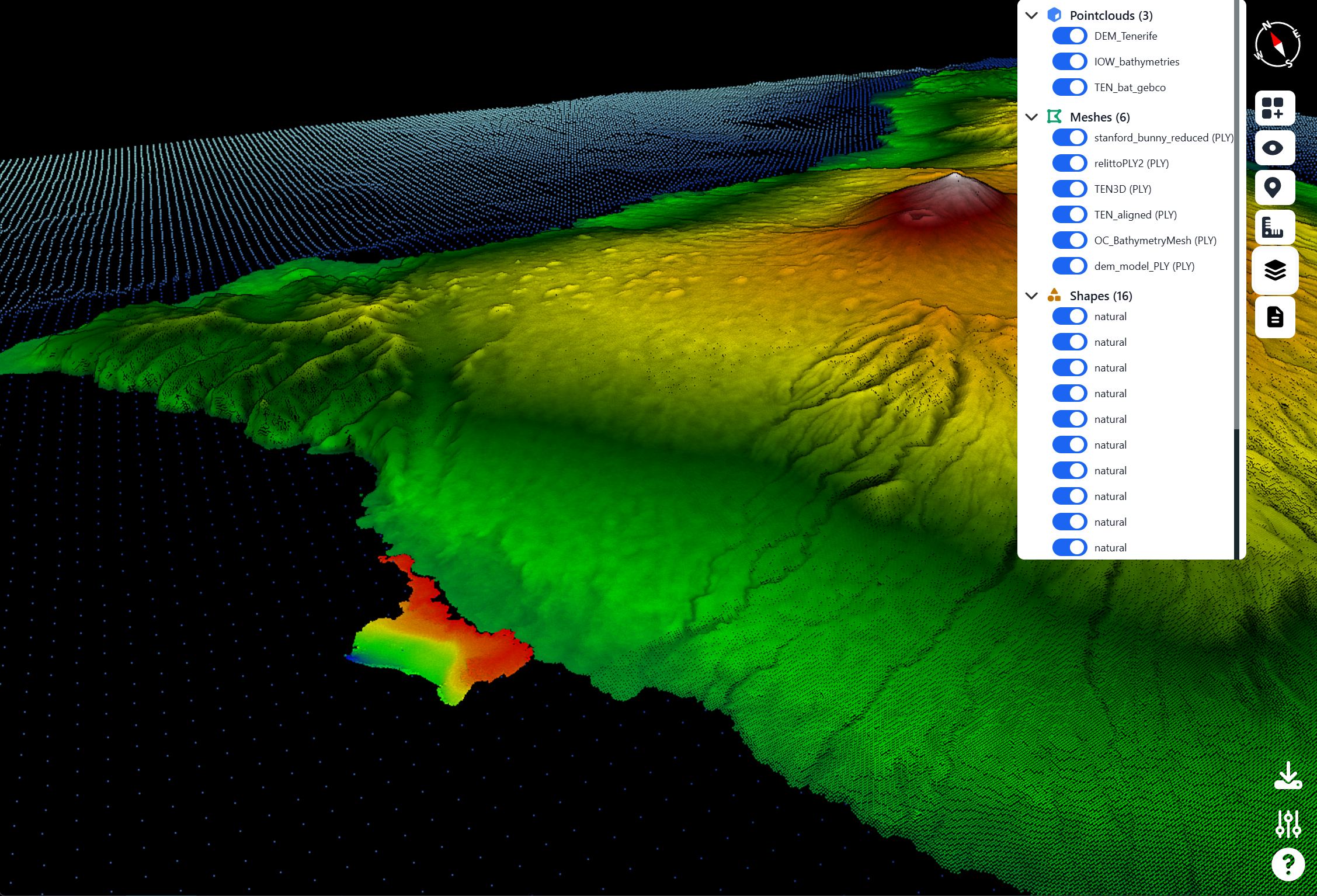Select the Shapes (16) heading

point(1101,296)
